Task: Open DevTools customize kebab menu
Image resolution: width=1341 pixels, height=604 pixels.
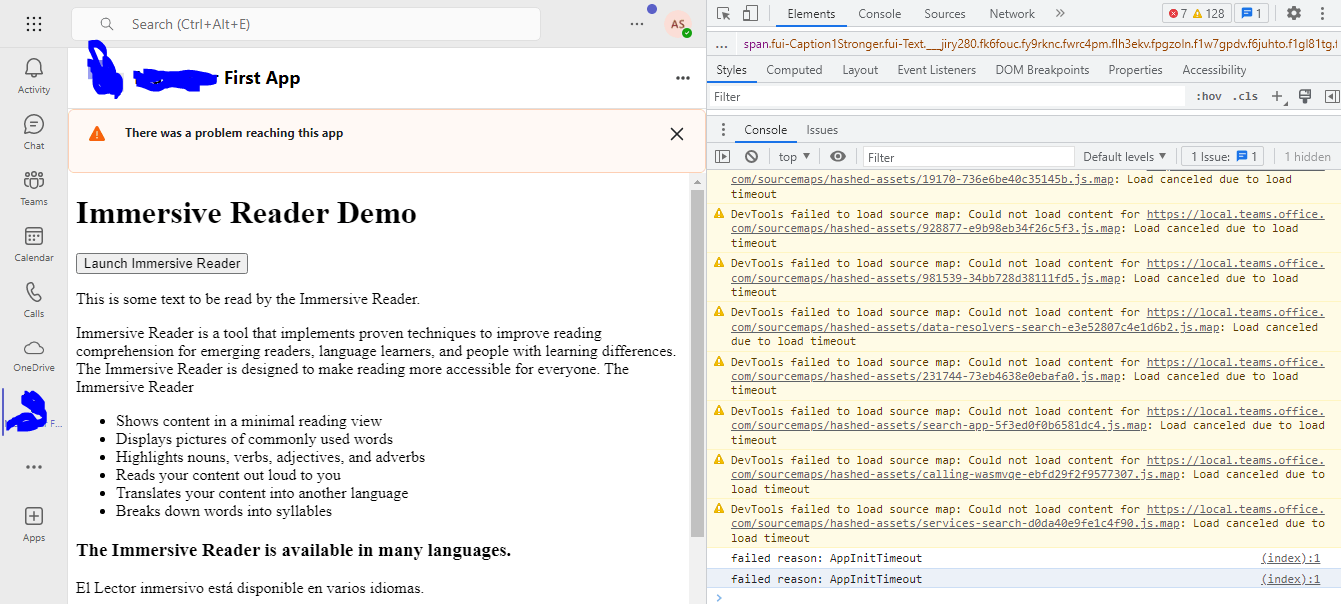Action: pyautogui.click(x=1325, y=13)
